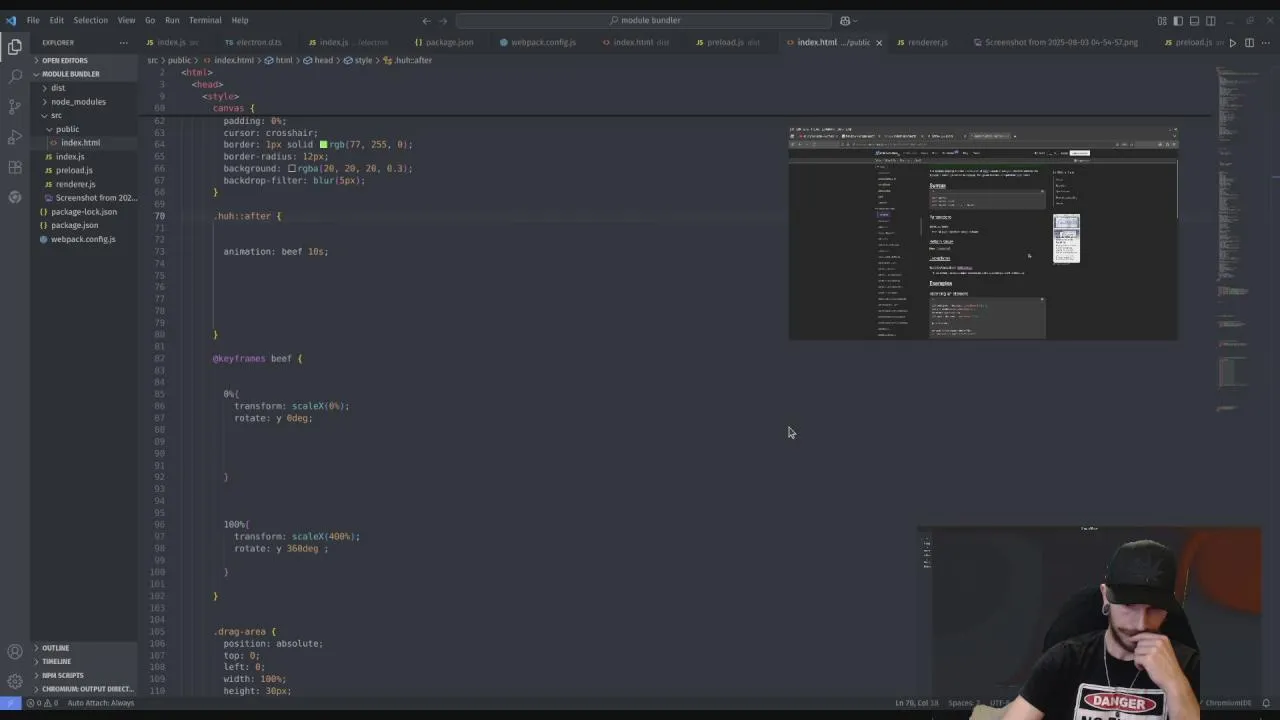The height and width of the screenshot is (720, 1280).
Task: Open preload.js in the explorer tree
Action: pyautogui.click(x=74, y=170)
